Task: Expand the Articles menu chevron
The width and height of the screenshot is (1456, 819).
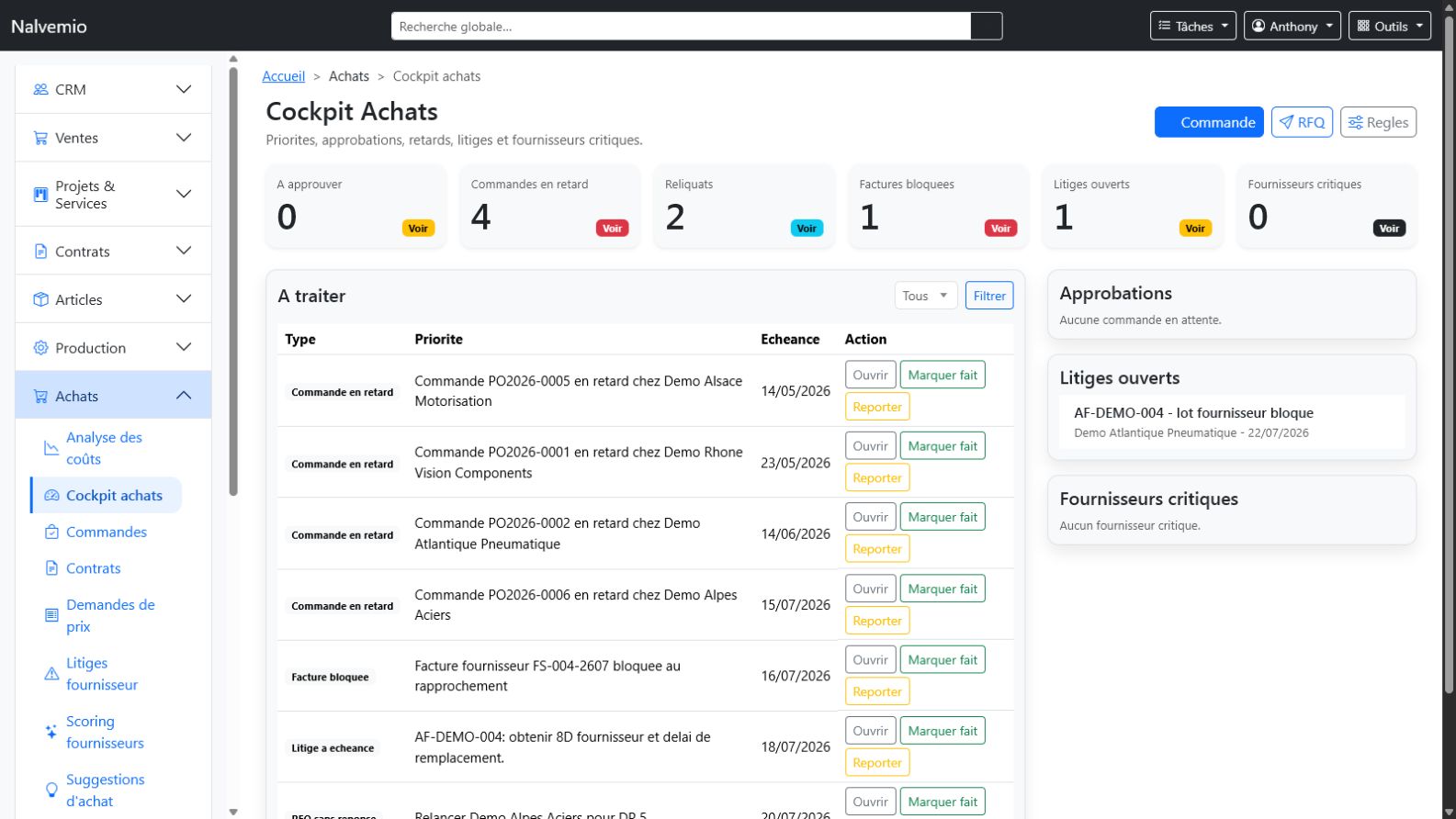Action: coord(184,298)
